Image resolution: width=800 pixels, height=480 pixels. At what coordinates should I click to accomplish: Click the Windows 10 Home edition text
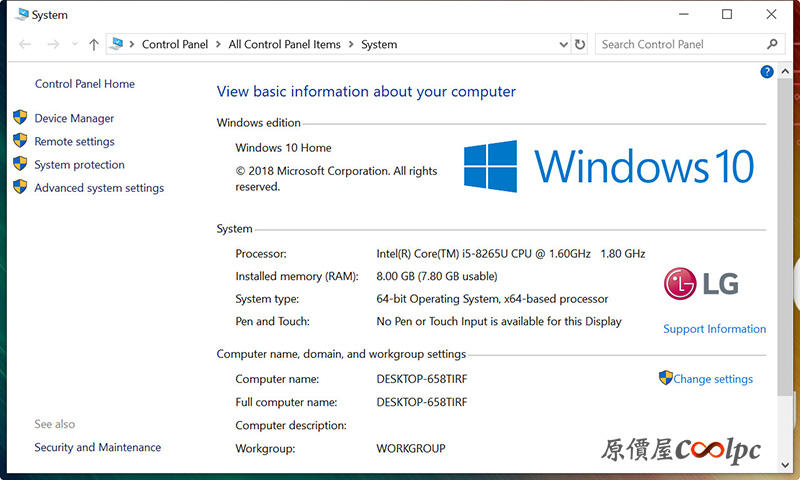pos(283,148)
